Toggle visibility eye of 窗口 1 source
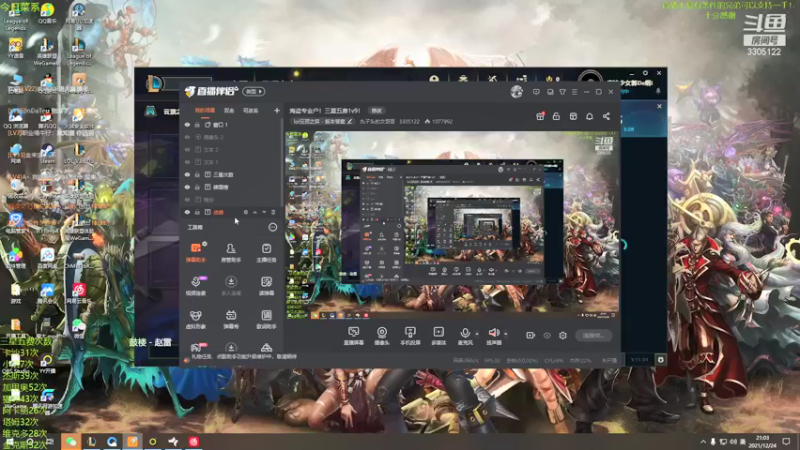The height and width of the screenshot is (450, 800). (187, 124)
